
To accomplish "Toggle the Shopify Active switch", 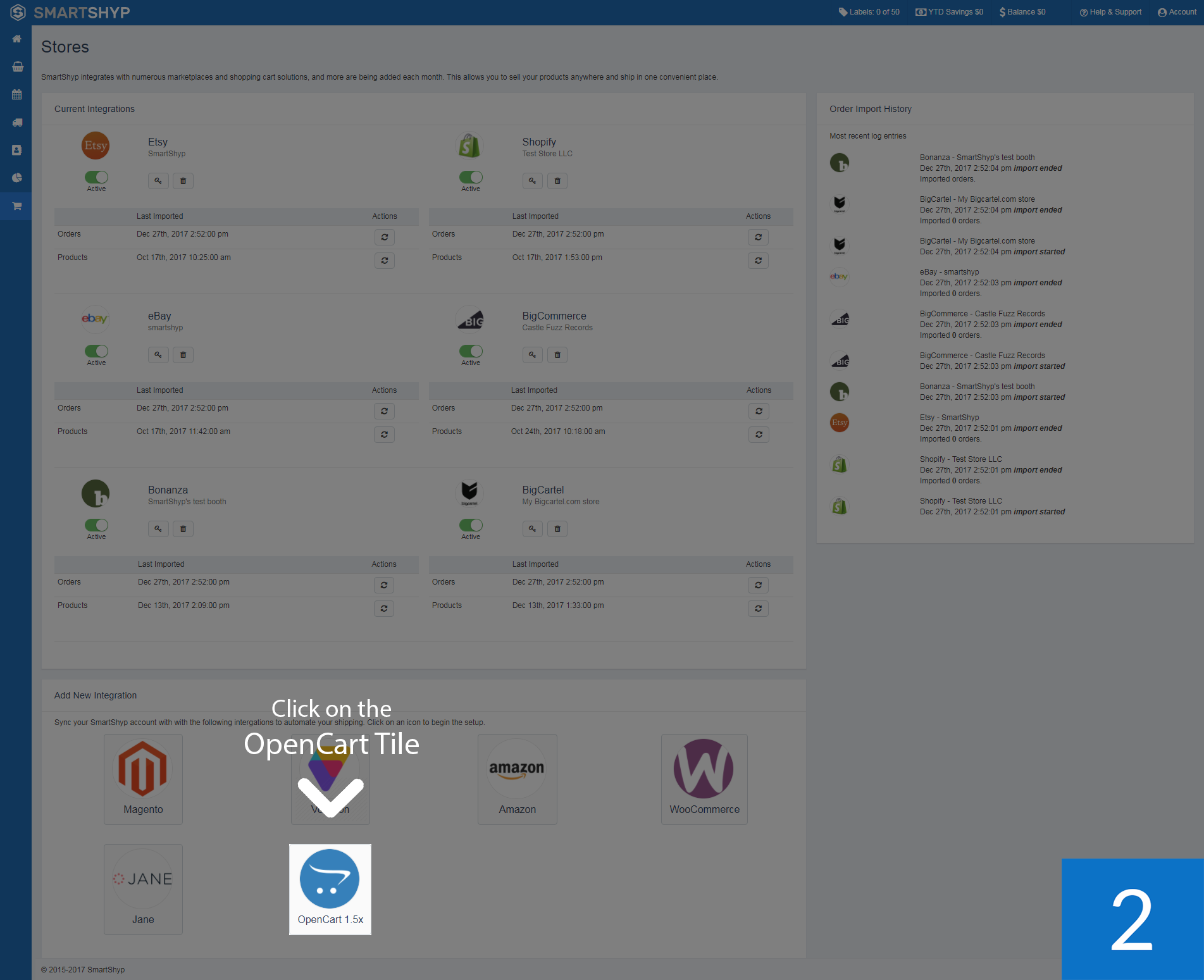I will [x=471, y=177].
